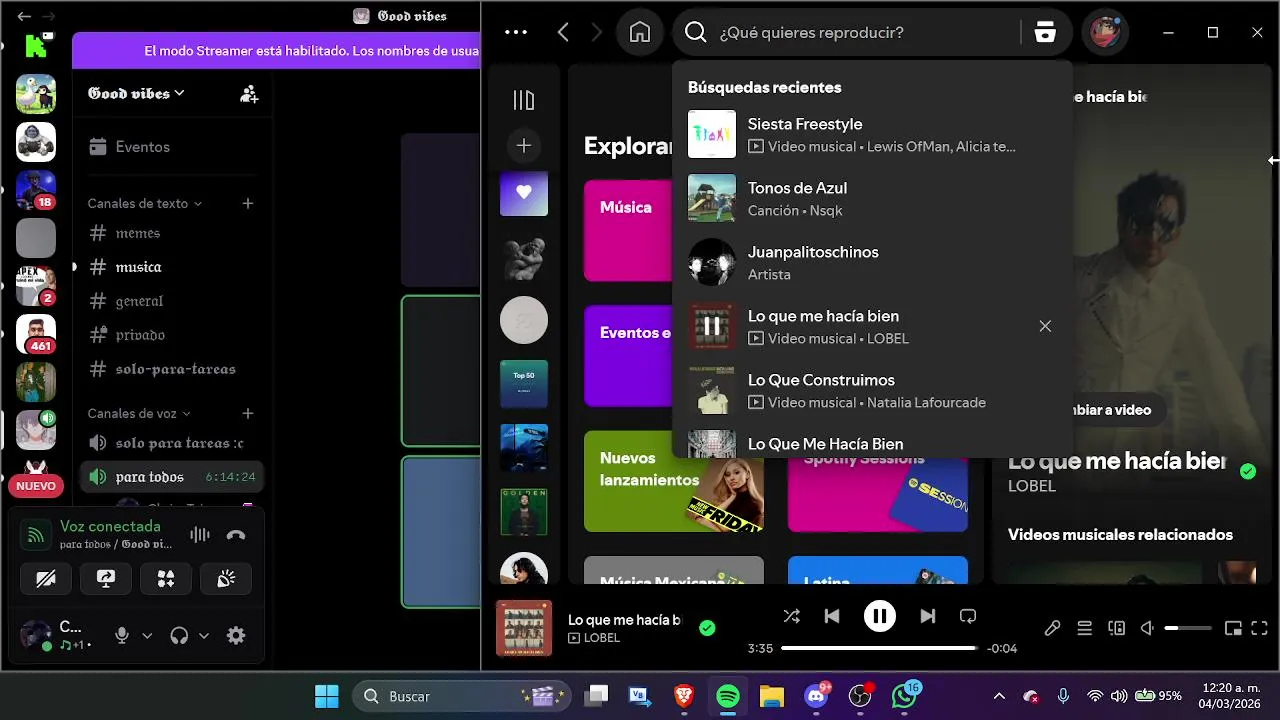
Task: Open Discord soundboard
Action: pos(226,579)
